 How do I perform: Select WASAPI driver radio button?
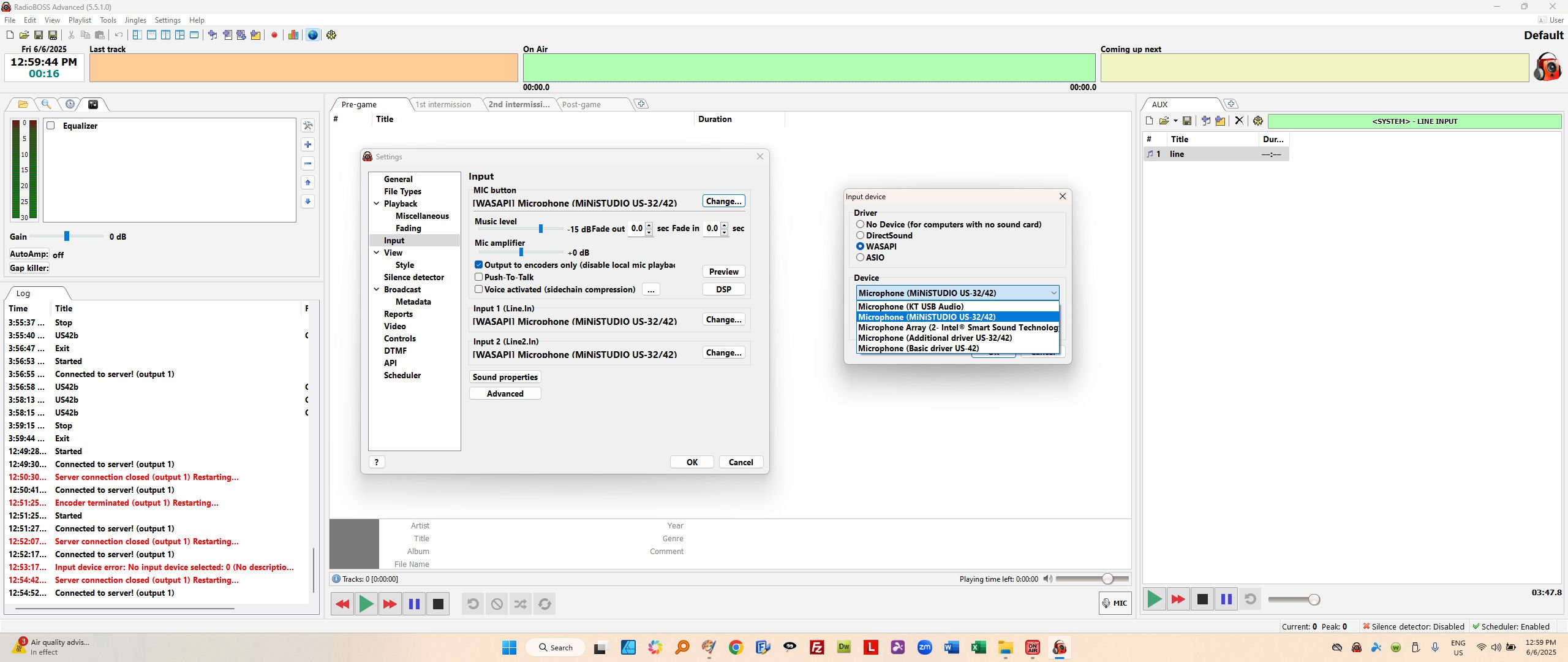pos(861,246)
